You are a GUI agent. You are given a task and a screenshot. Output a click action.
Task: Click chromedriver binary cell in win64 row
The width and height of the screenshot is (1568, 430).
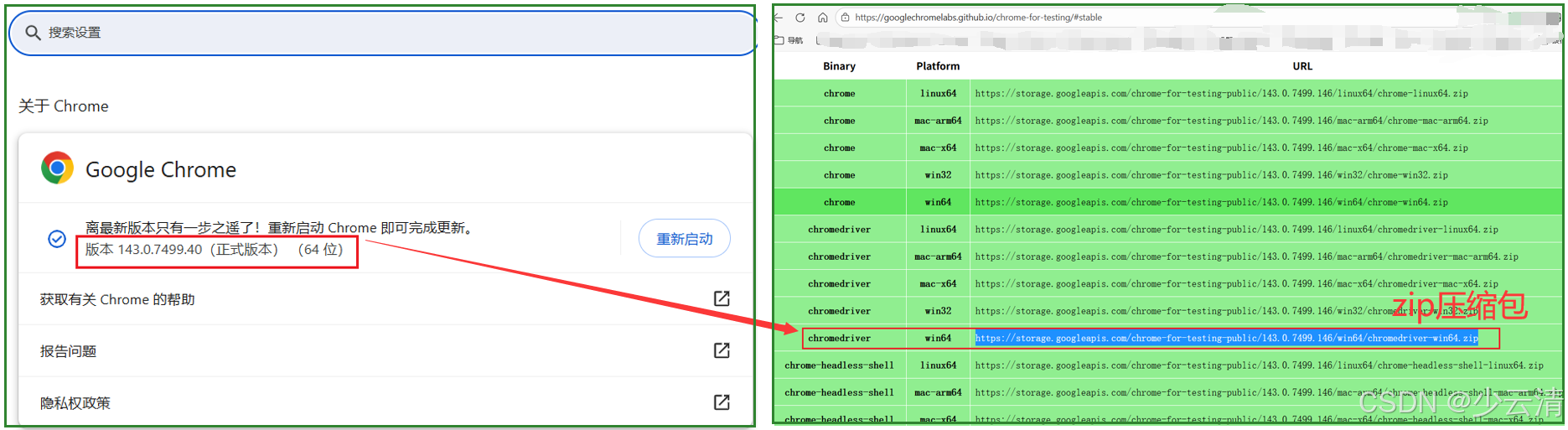[x=839, y=338]
